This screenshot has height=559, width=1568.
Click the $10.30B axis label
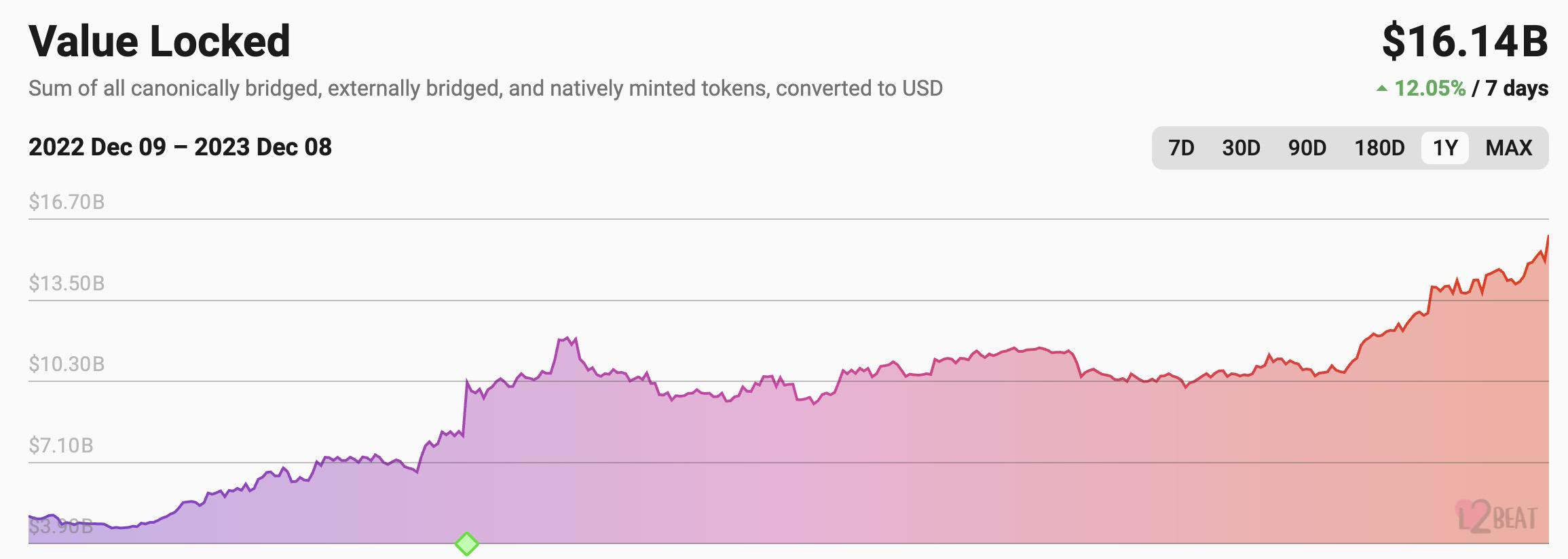pos(67,364)
